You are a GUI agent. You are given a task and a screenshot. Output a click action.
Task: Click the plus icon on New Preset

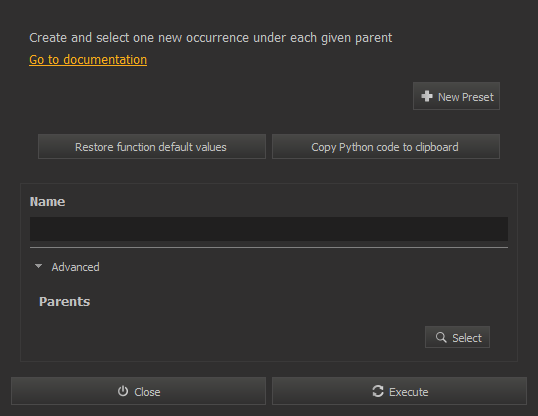(x=427, y=96)
